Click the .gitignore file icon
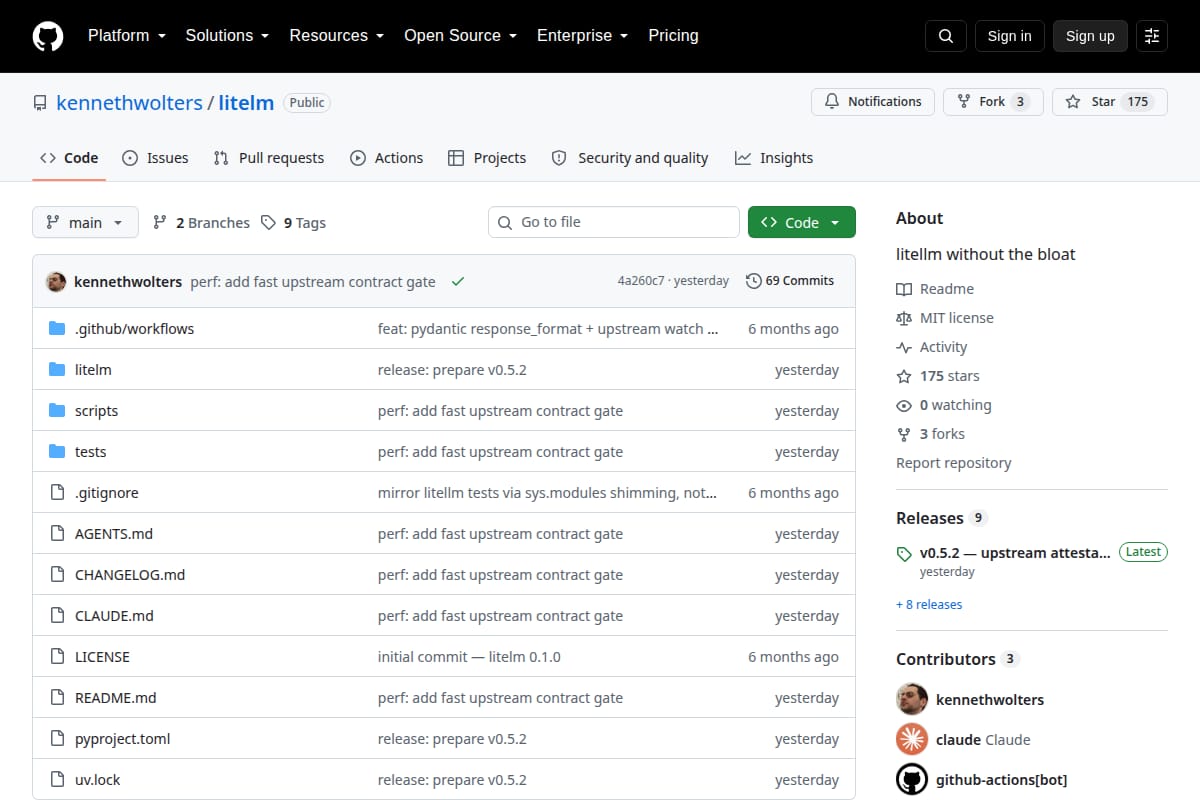The width and height of the screenshot is (1200, 800). point(57,493)
